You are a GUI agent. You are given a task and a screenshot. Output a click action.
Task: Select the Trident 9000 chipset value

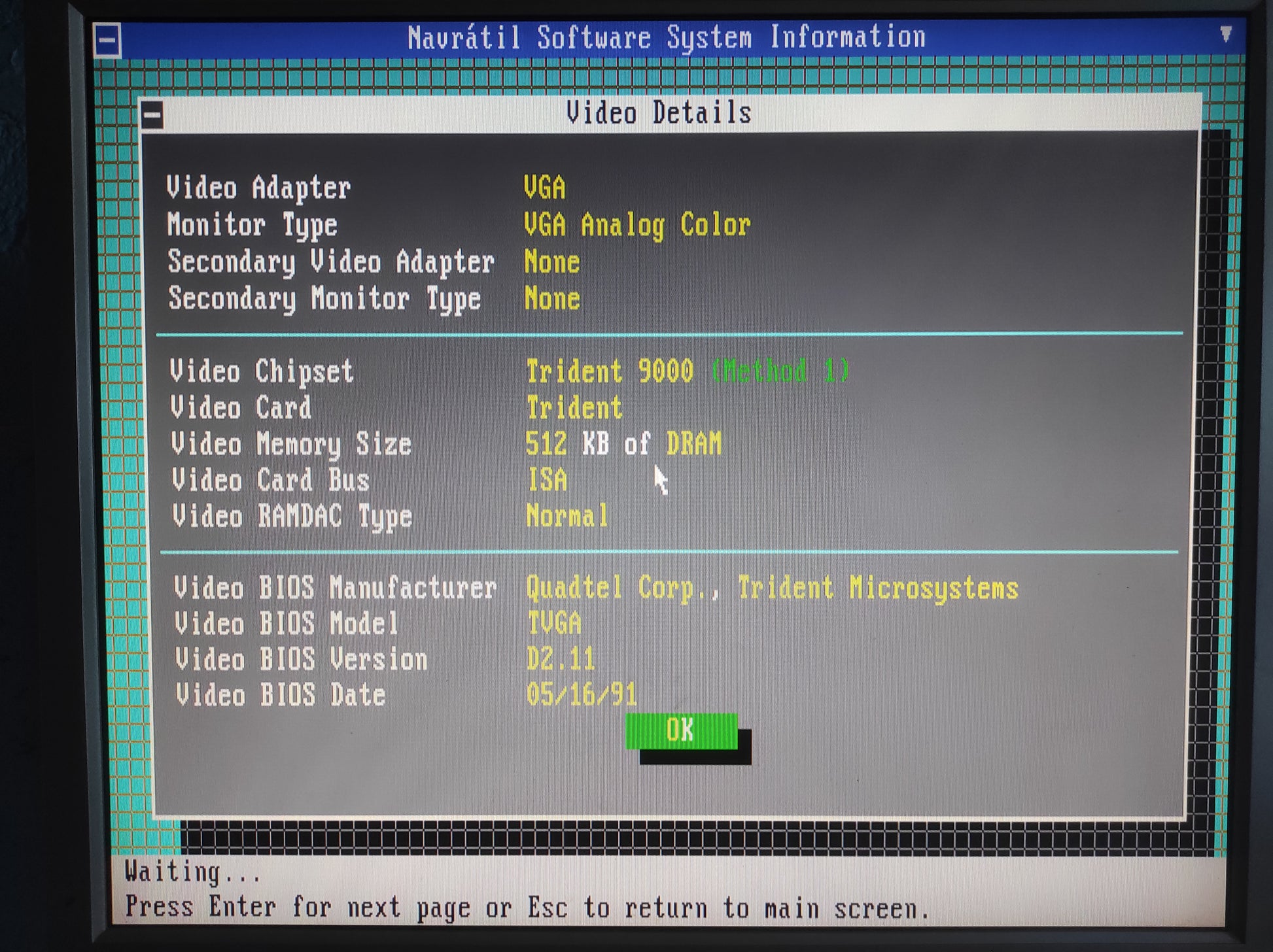tap(609, 371)
